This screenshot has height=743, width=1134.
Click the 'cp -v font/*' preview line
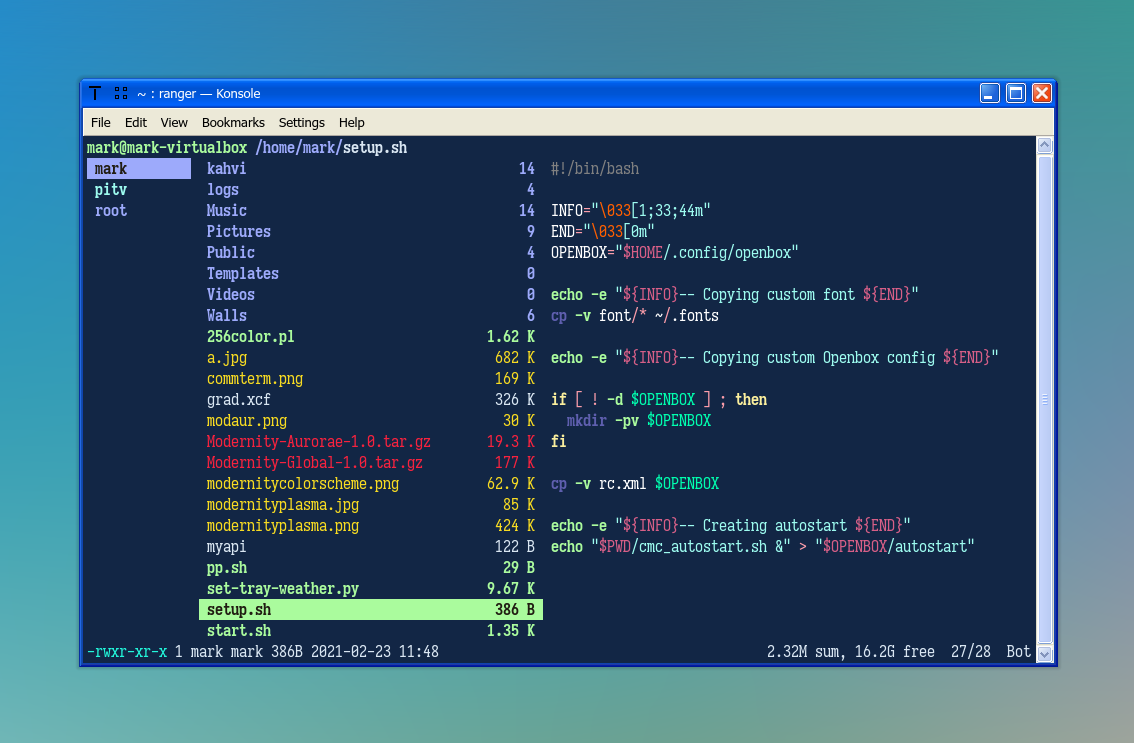tap(634, 315)
